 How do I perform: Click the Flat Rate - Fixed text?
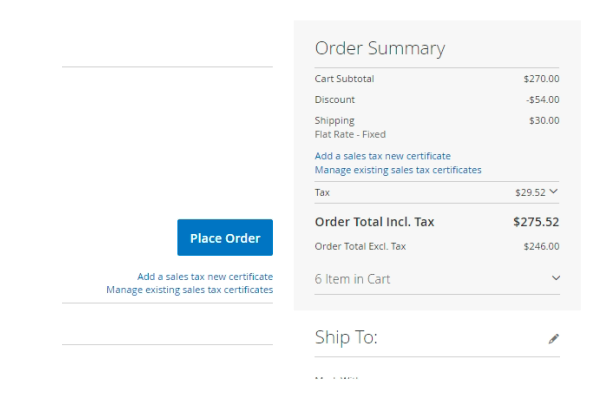pos(349,134)
